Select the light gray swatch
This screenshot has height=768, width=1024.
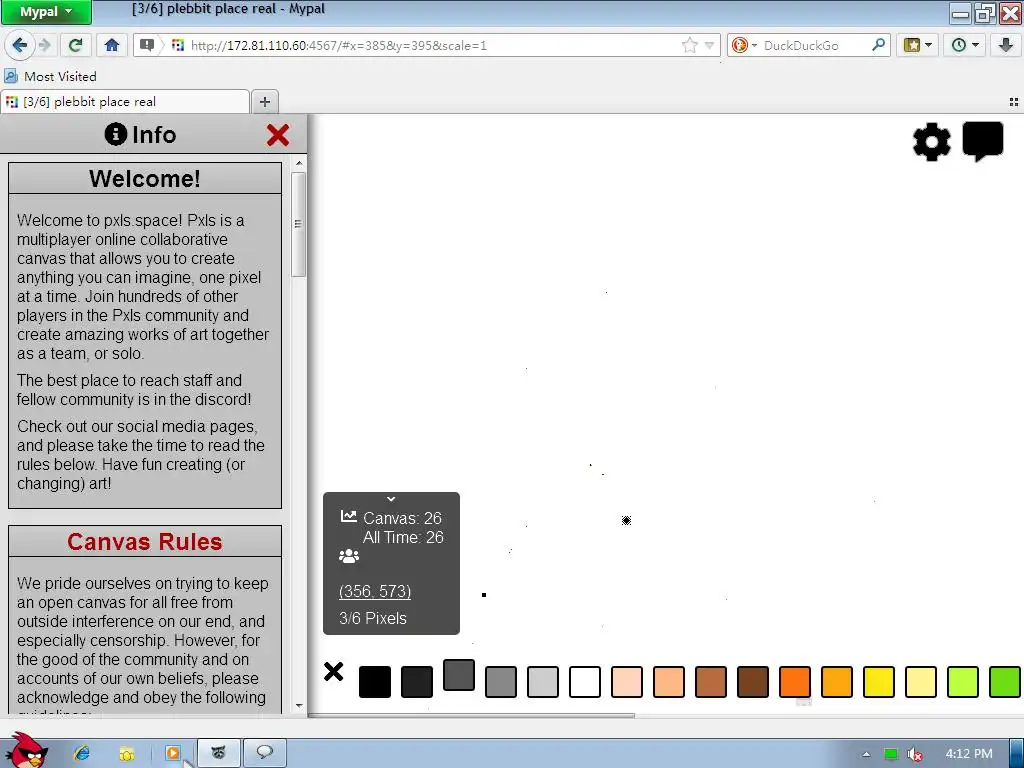click(543, 682)
